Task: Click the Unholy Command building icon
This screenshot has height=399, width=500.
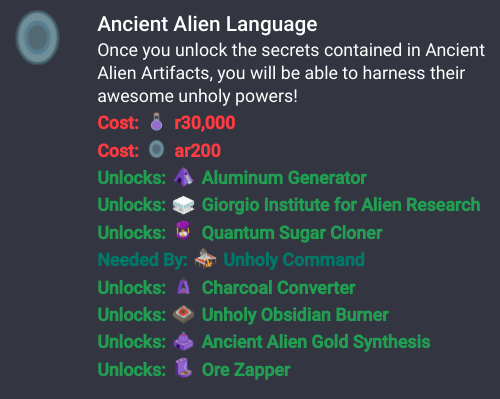Action: [205, 258]
